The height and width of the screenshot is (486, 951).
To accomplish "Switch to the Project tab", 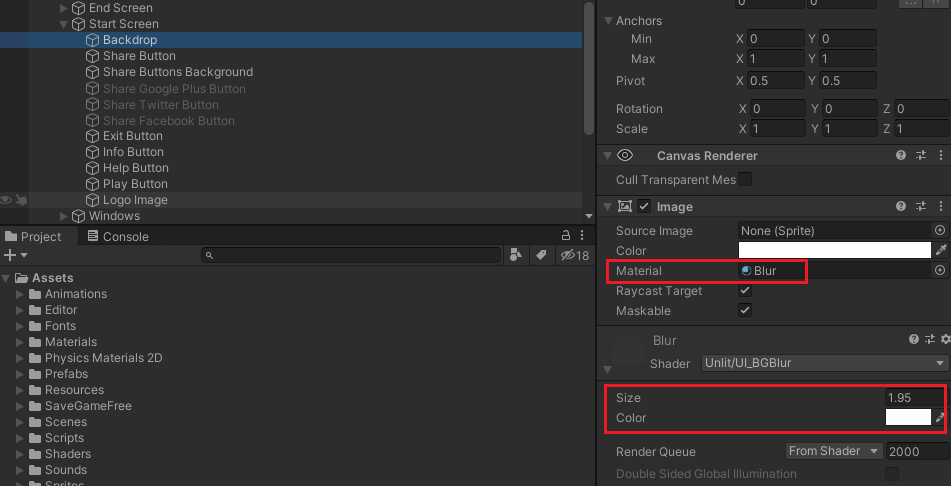I will click(33, 237).
